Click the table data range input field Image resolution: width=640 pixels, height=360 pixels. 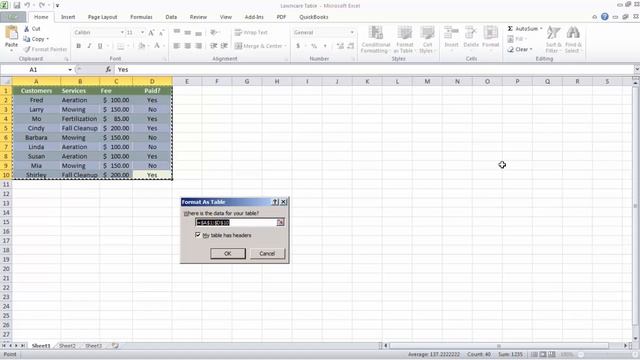(x=236, y=222)
